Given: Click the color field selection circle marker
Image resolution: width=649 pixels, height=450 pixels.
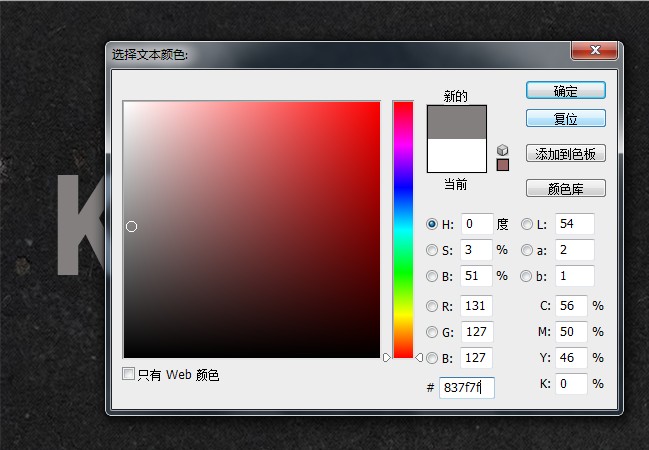Looking at the screenshot, I should point(131,226).
